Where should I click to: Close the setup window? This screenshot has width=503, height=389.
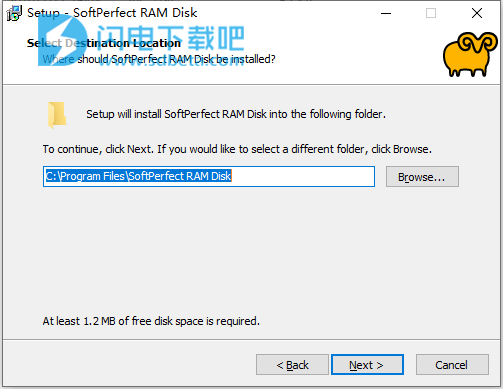(477, 13)
